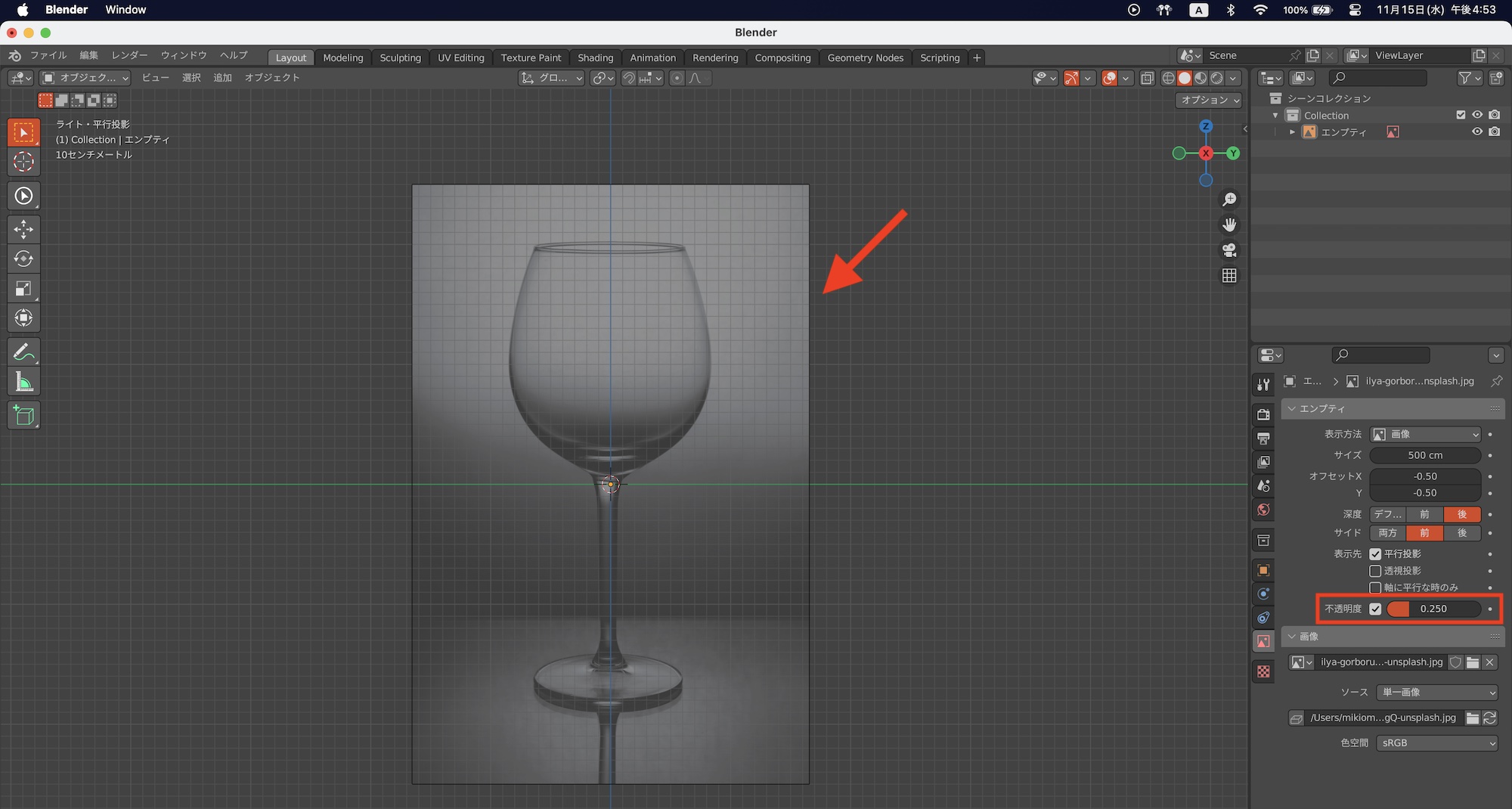Hide エンプティ using its eye icon

(1476, 132)
